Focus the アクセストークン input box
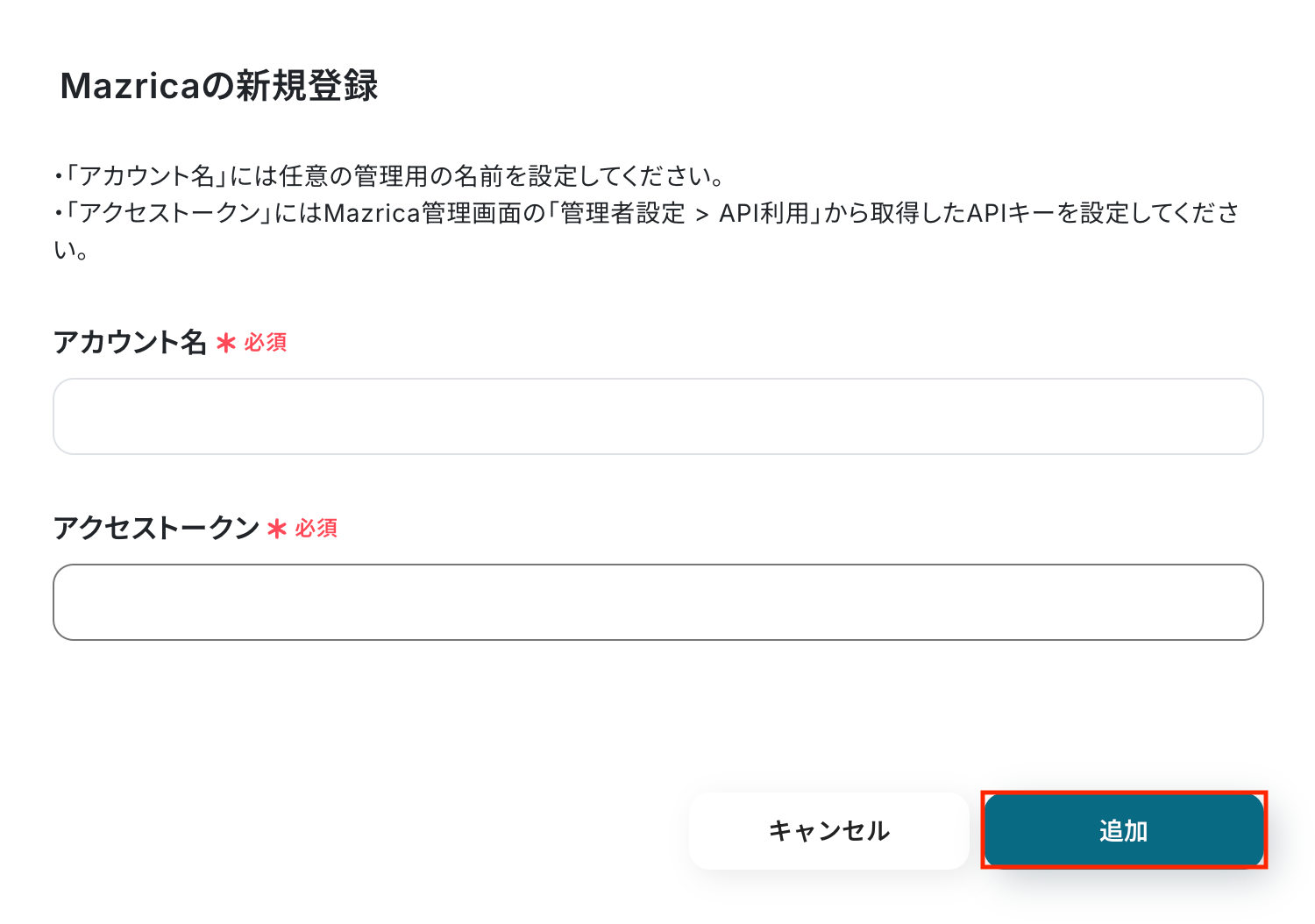The image size is (1315, 924). (x=657, y=602)
